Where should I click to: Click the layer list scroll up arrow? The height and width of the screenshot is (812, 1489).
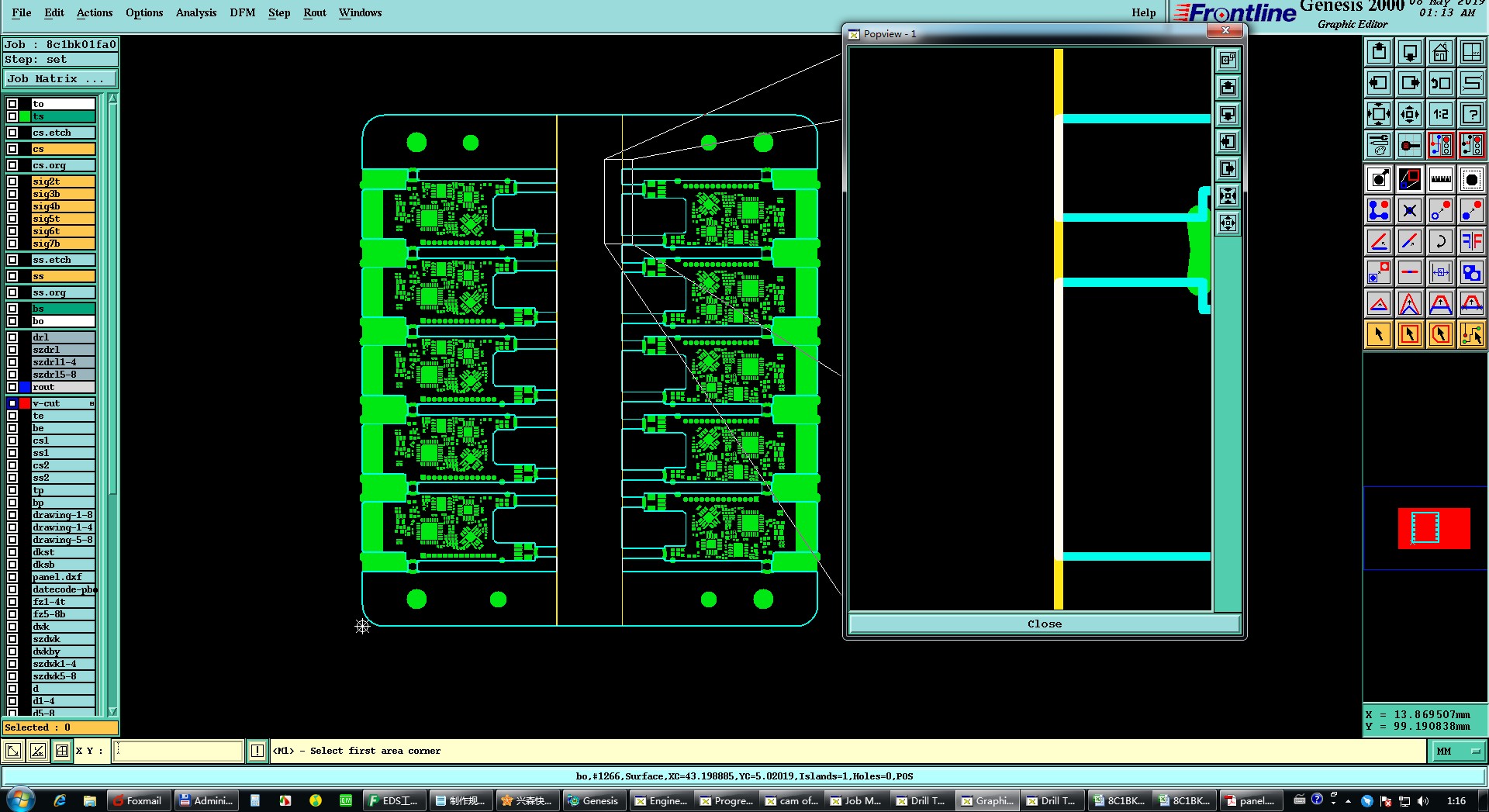click(x=112, y=98)
